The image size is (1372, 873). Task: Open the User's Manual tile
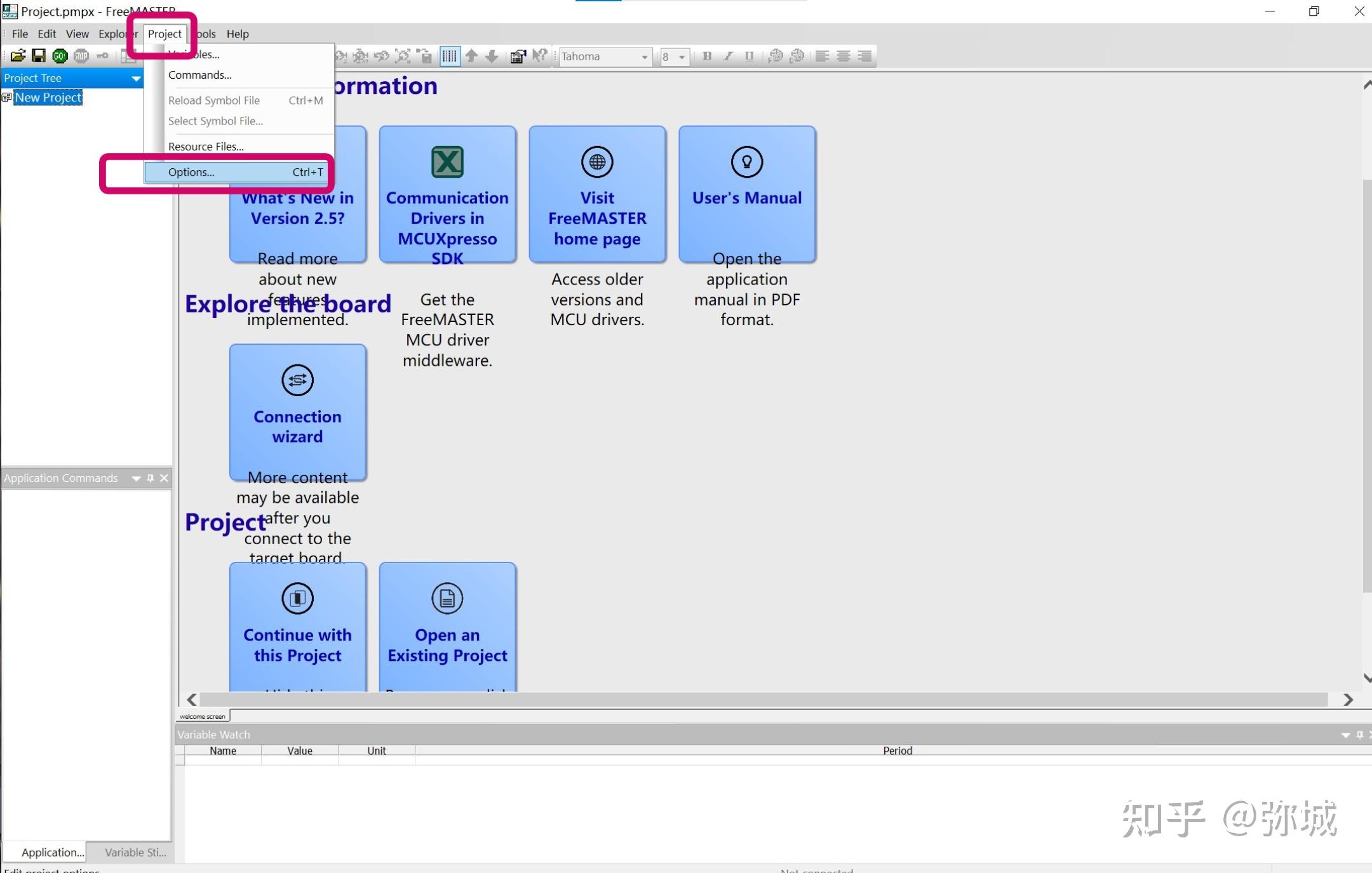tap(747, 194)
